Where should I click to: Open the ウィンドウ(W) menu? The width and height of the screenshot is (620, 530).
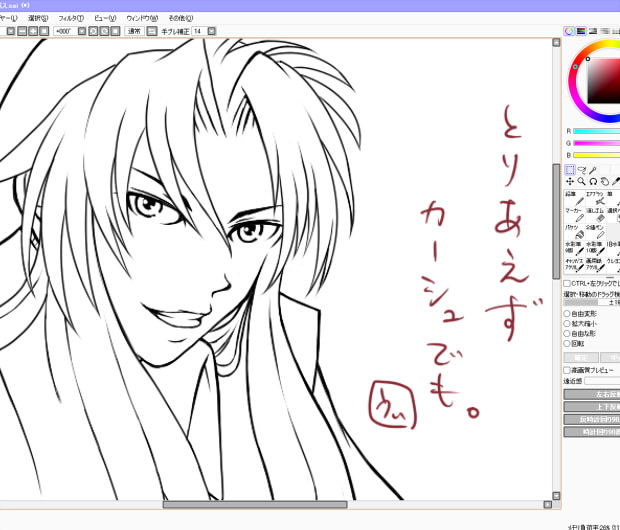point(142,18)
